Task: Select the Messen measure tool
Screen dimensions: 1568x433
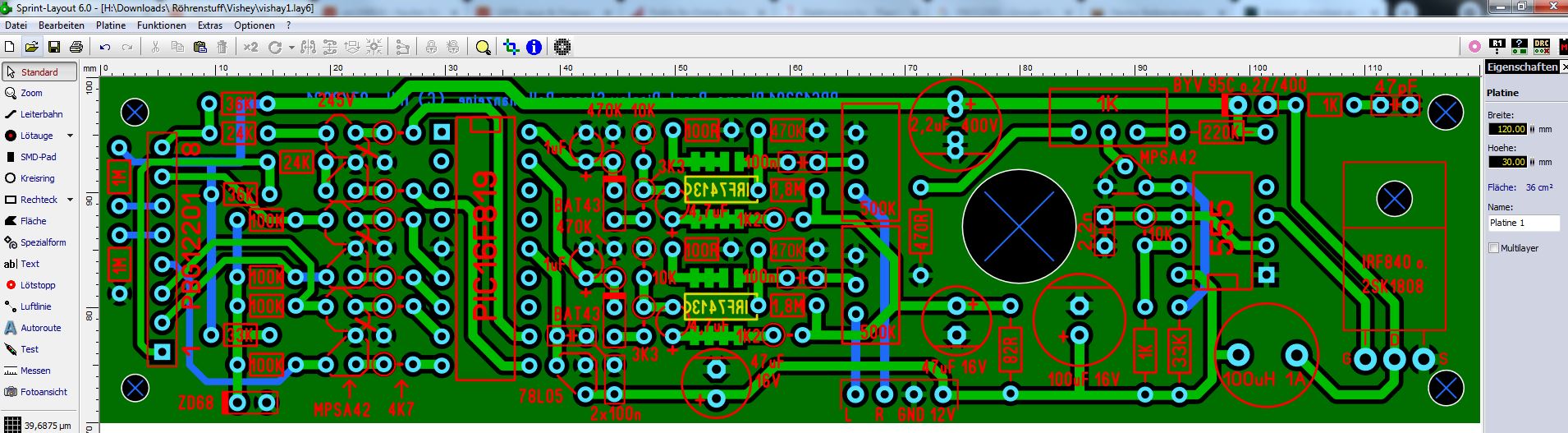Action: click(34, 371)
